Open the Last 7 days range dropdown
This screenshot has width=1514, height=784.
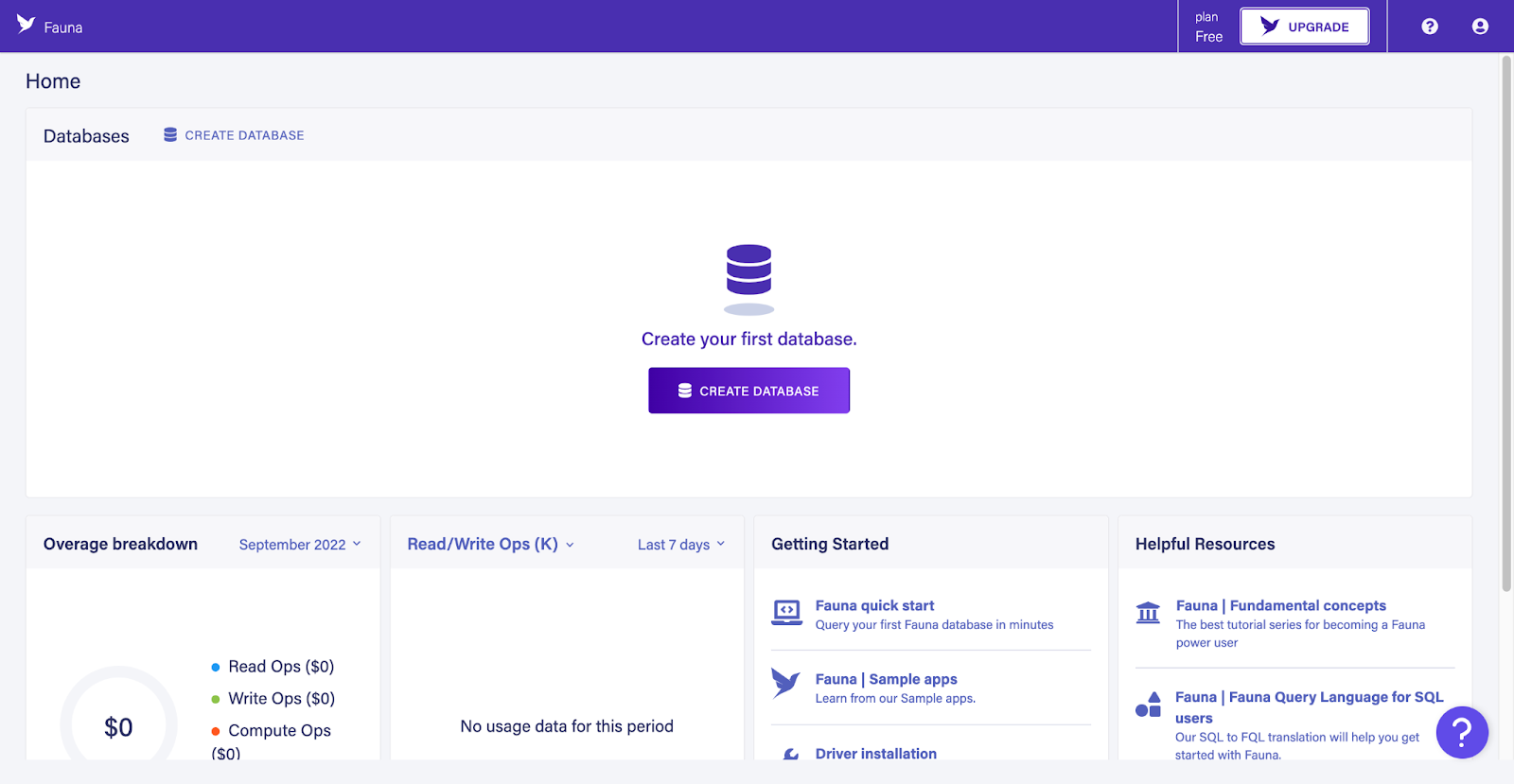point(681,545)
